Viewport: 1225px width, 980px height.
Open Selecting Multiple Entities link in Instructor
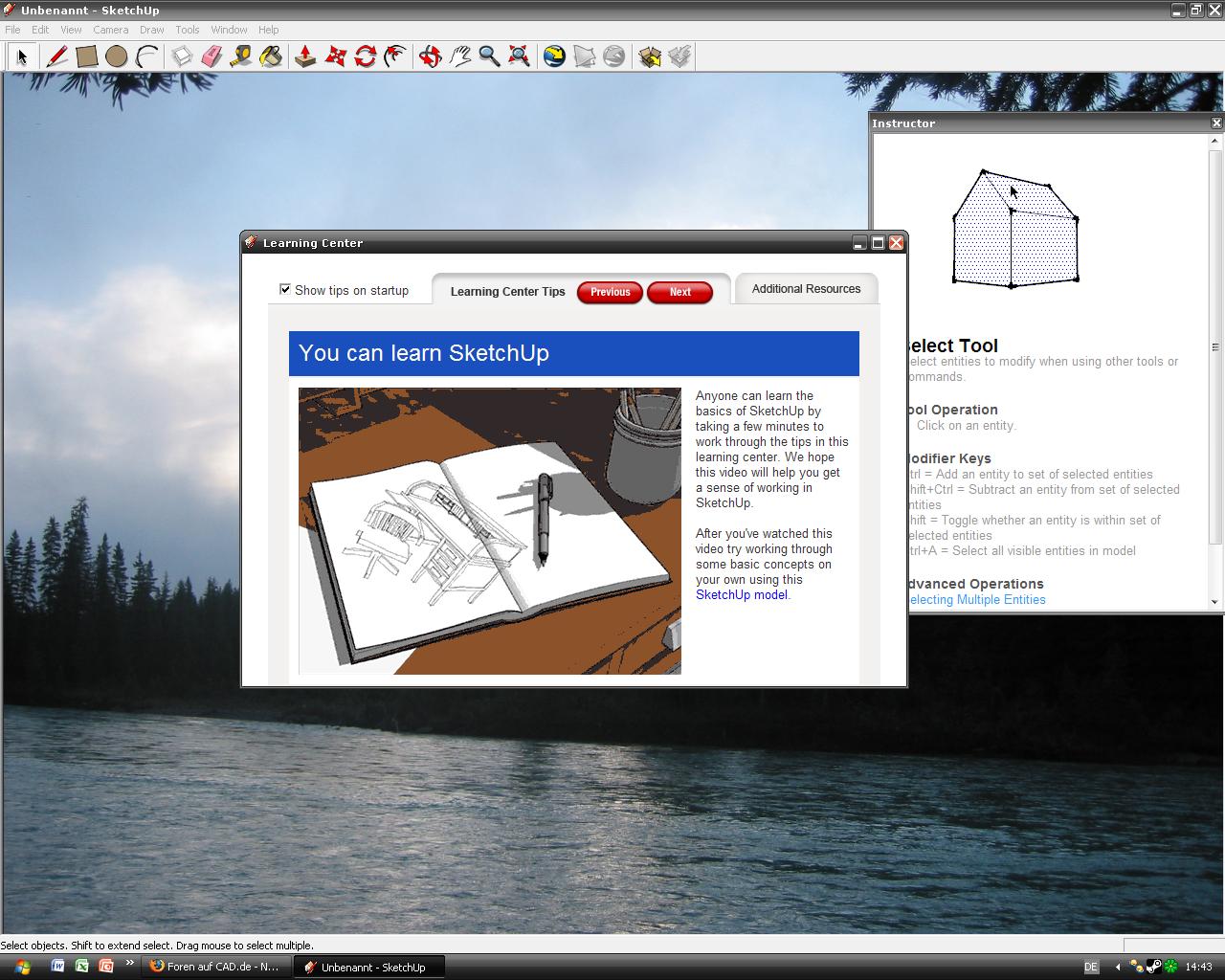pyautogui.click(x=976, y=600)
